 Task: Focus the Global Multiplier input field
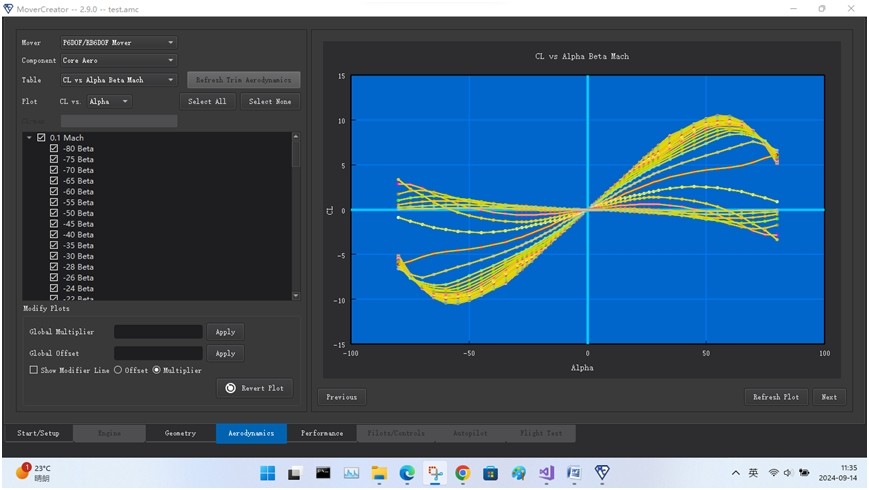pyautogui.click(x=158, y=331)
